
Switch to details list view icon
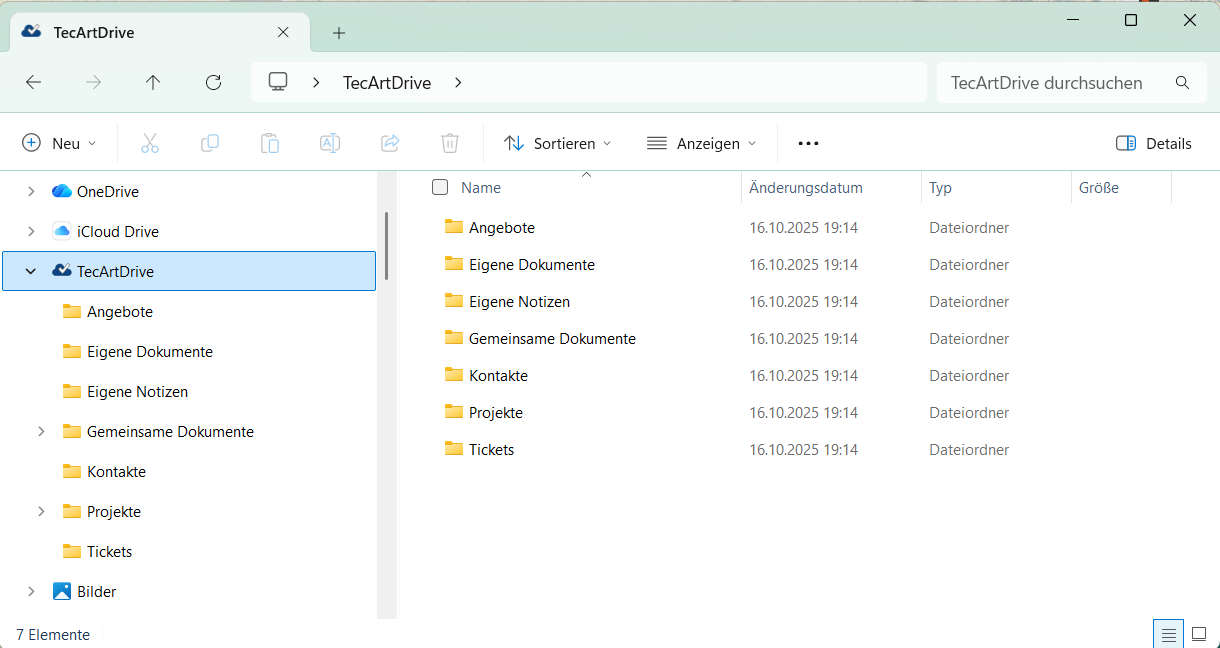[x=1168, y=634]
